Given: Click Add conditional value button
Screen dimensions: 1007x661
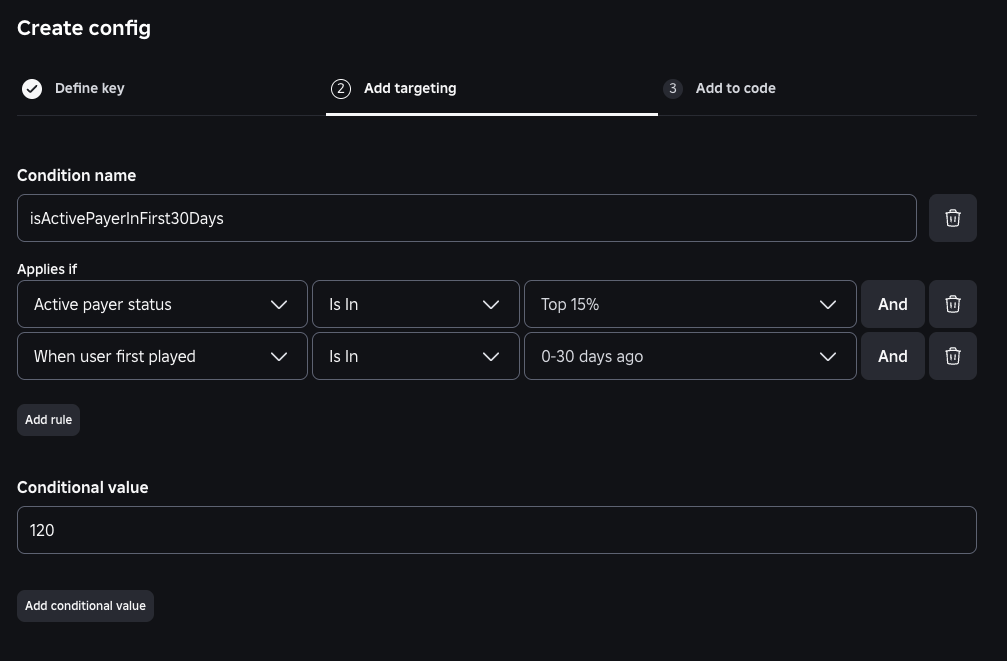Looking at the screenshot, I should [x=85, y=606].
